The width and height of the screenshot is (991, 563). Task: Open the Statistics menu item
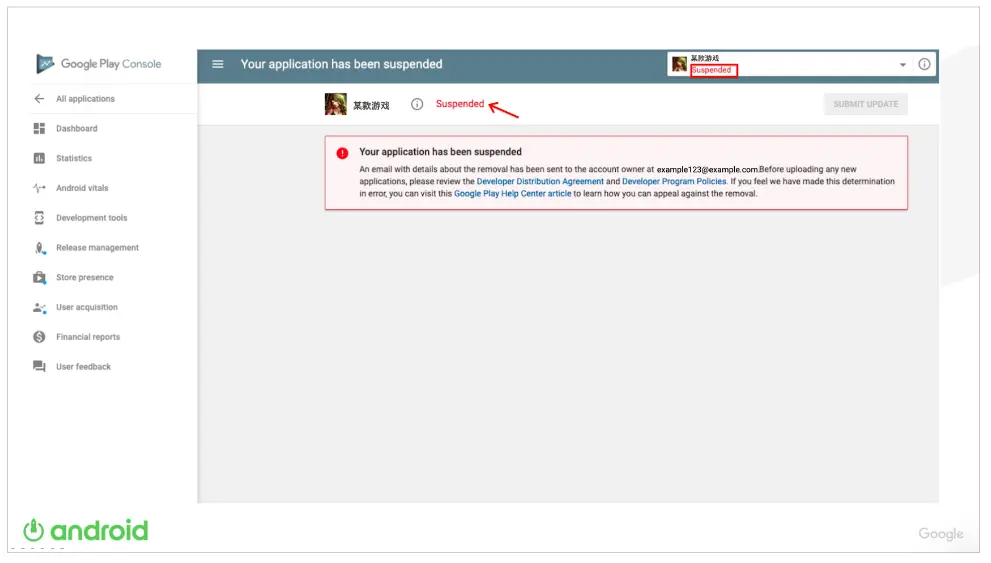pyautogui.click(x=74, y=158)
